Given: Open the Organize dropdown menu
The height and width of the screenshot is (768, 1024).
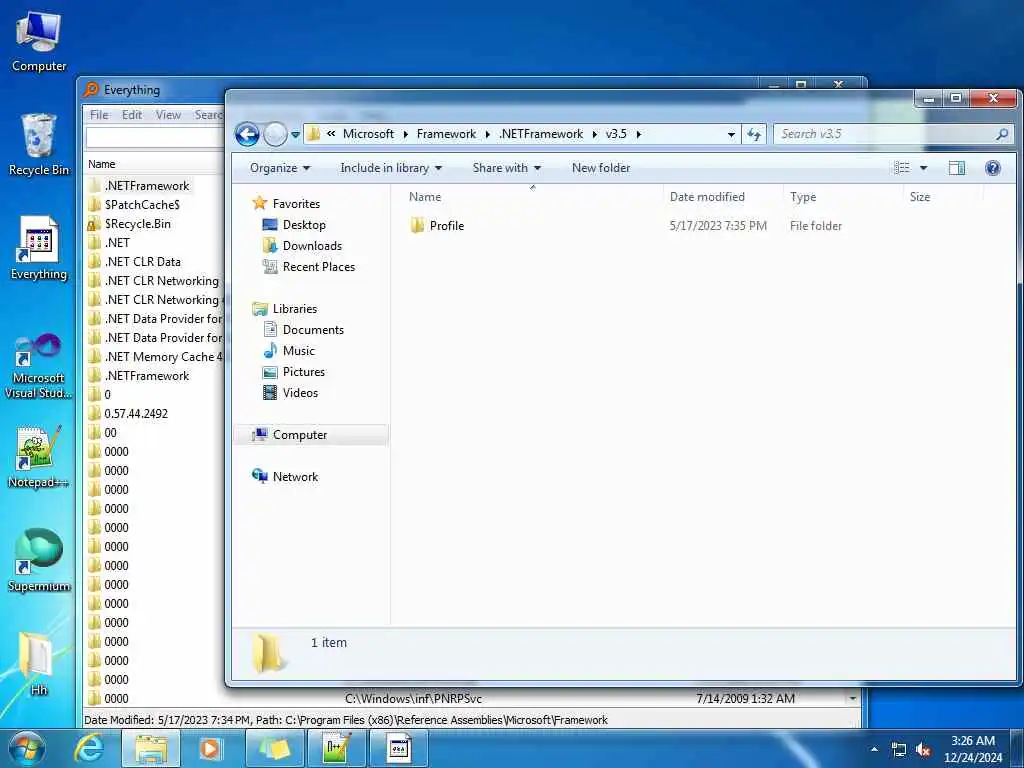Looking at the screenshot, I should click(280, 168).
